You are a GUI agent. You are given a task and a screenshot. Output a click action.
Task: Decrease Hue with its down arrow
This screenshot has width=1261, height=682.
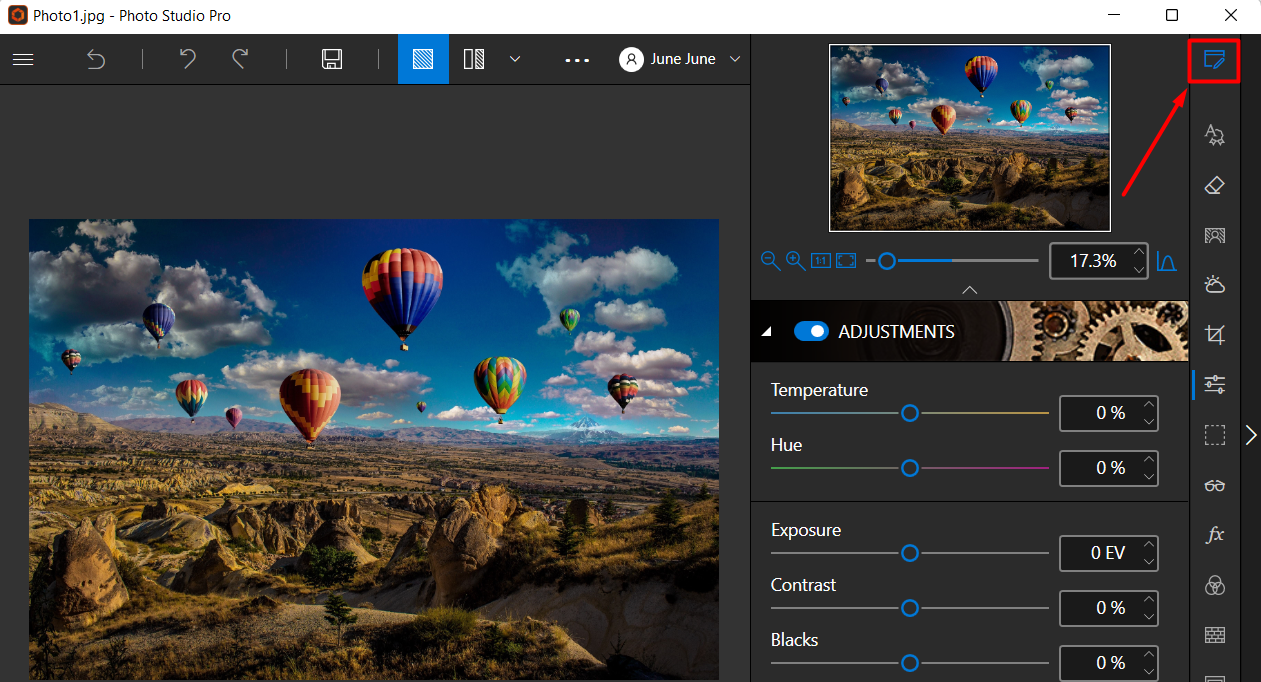1149,477
